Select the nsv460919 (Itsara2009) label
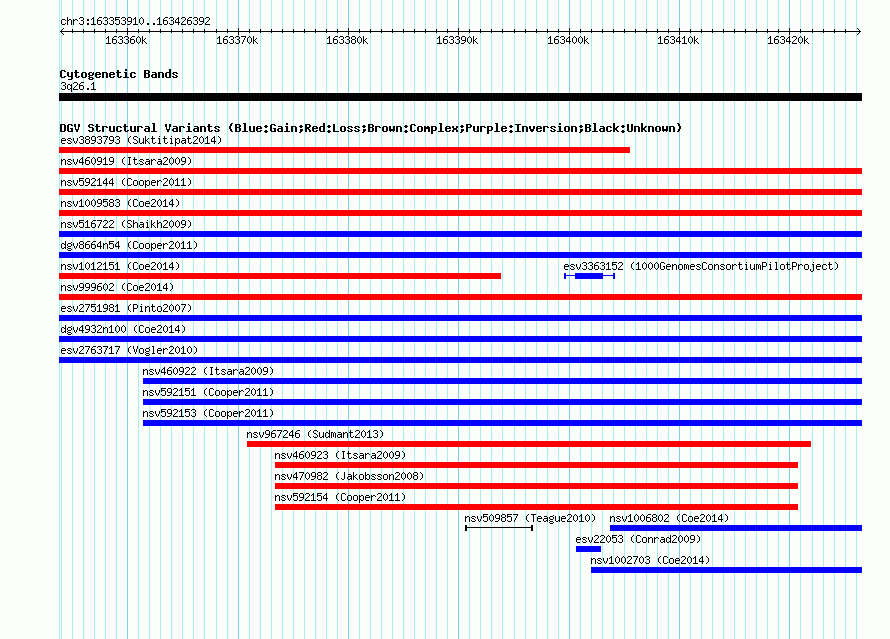Image resolution: width=890 pixels, height=639 pixels. pyautogui.click(x=126, y=161)
